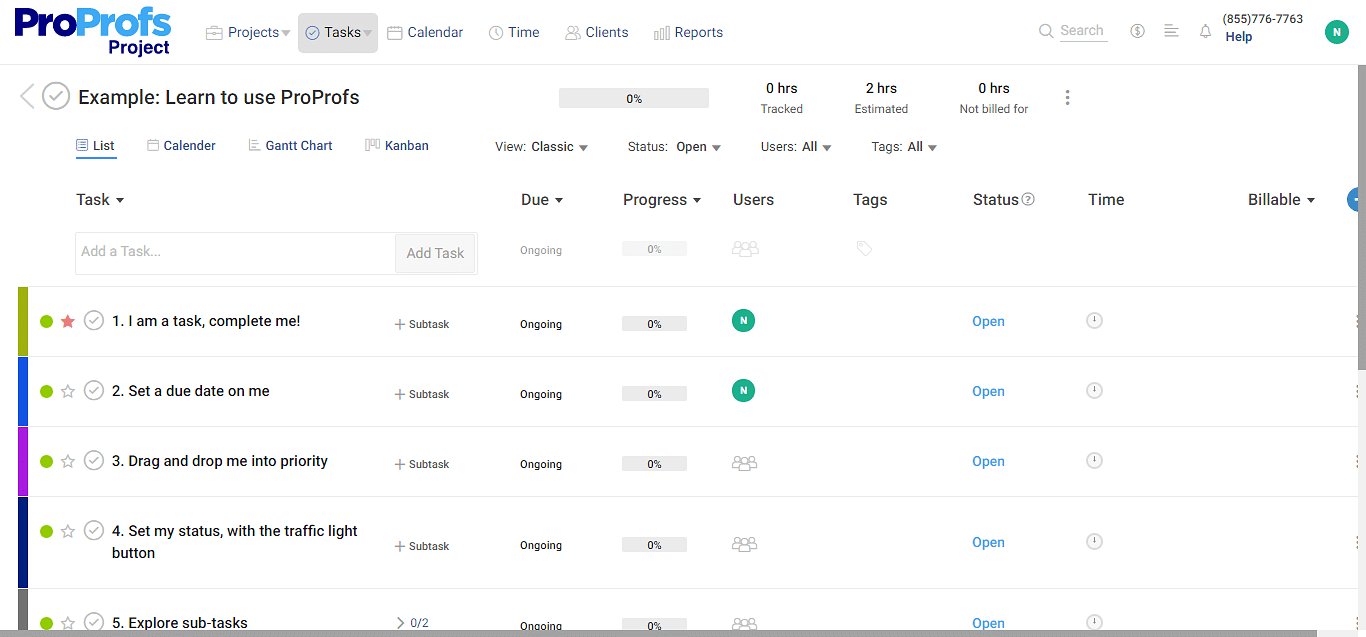Screen dimensions: 1366x637
Task: Open the three-dot project options menu
Action: (x=1067, y=97)
